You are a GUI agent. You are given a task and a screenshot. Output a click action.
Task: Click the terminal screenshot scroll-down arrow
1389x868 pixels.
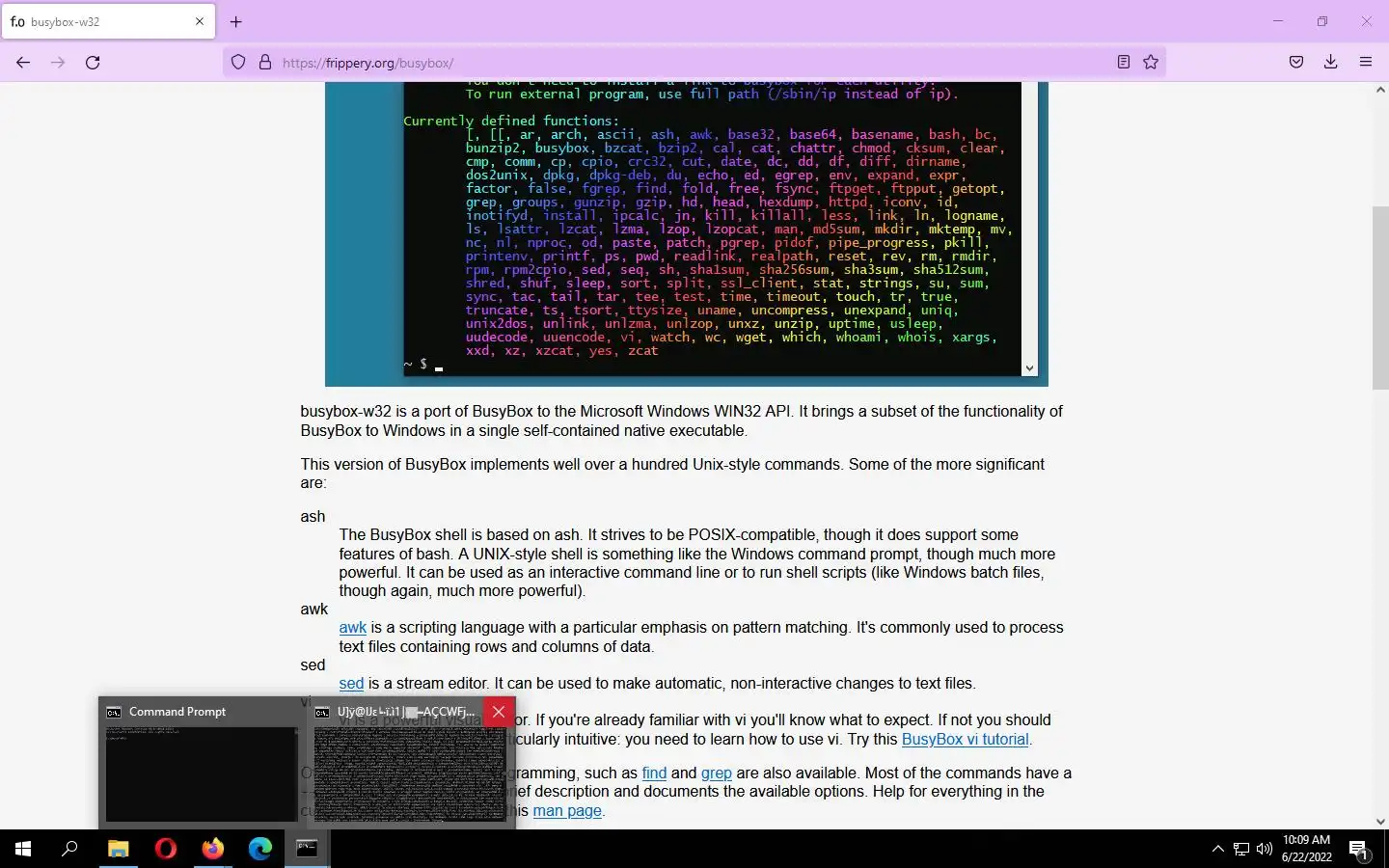tap(1029, 368)
